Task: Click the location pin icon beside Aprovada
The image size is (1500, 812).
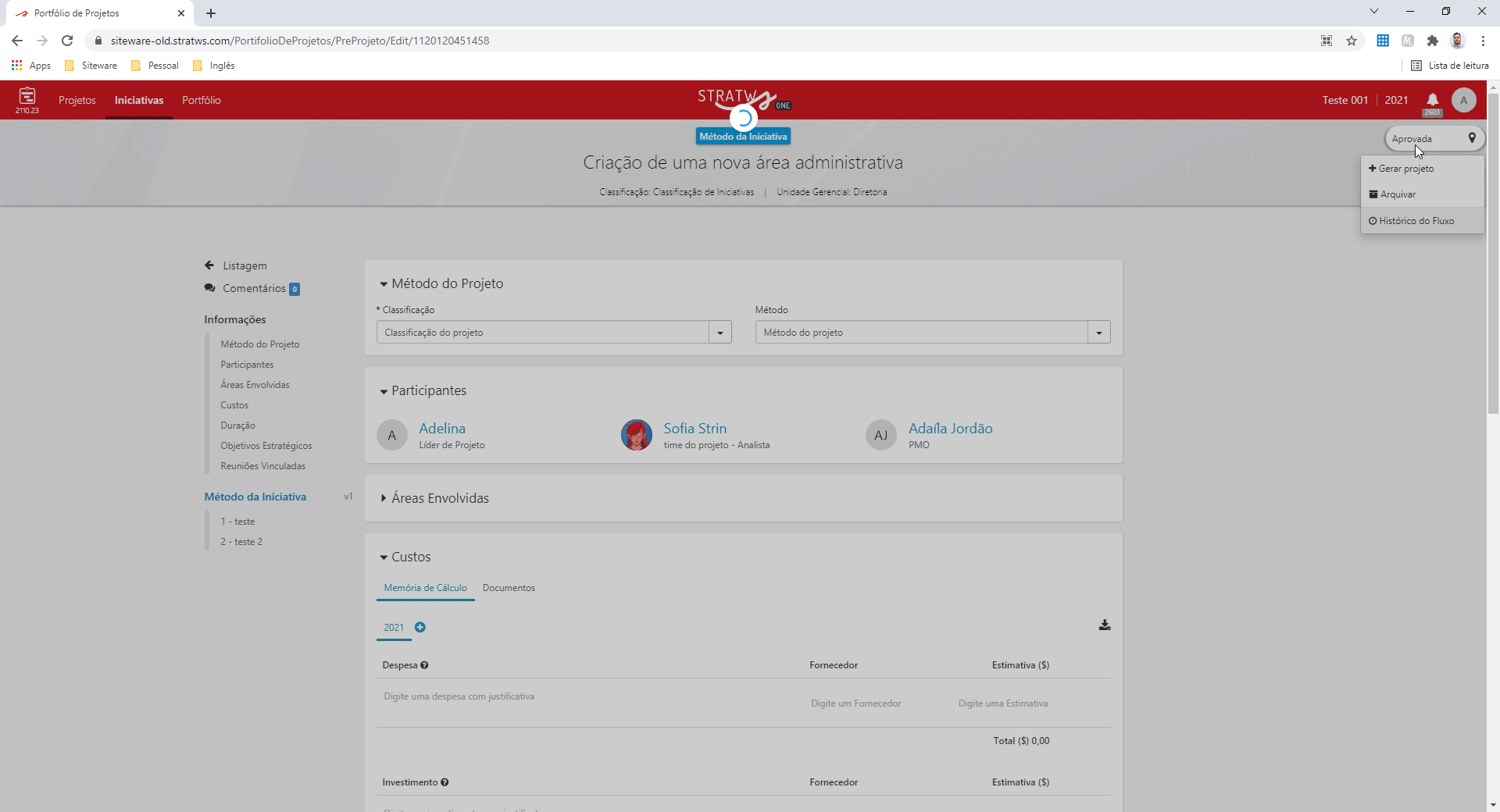Action: 1472,138
